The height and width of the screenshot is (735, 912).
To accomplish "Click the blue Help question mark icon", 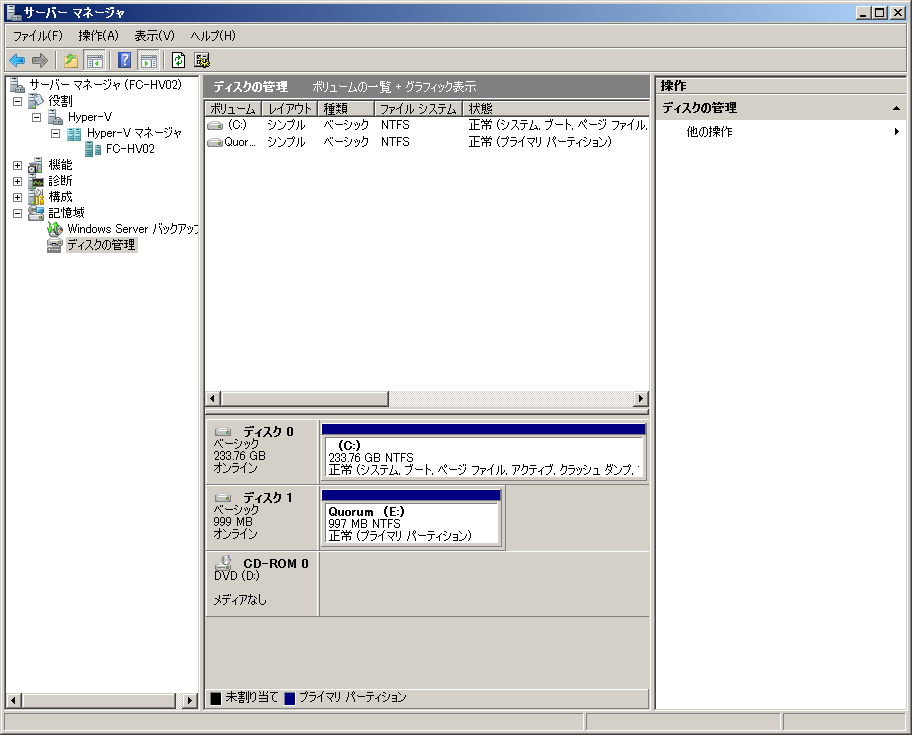I will 125,61.
